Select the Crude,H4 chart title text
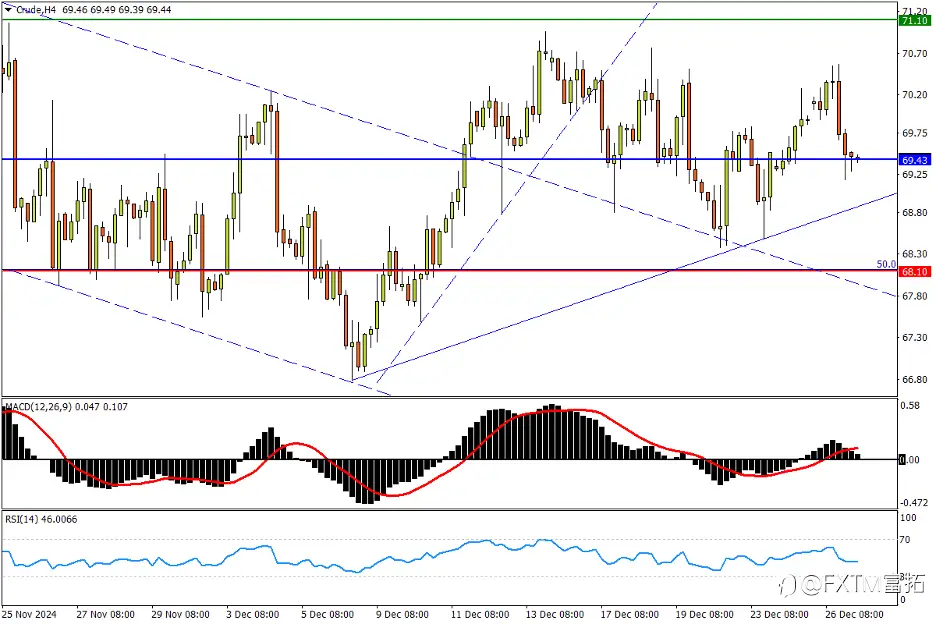The image size is (936, 624). (36, 10)
